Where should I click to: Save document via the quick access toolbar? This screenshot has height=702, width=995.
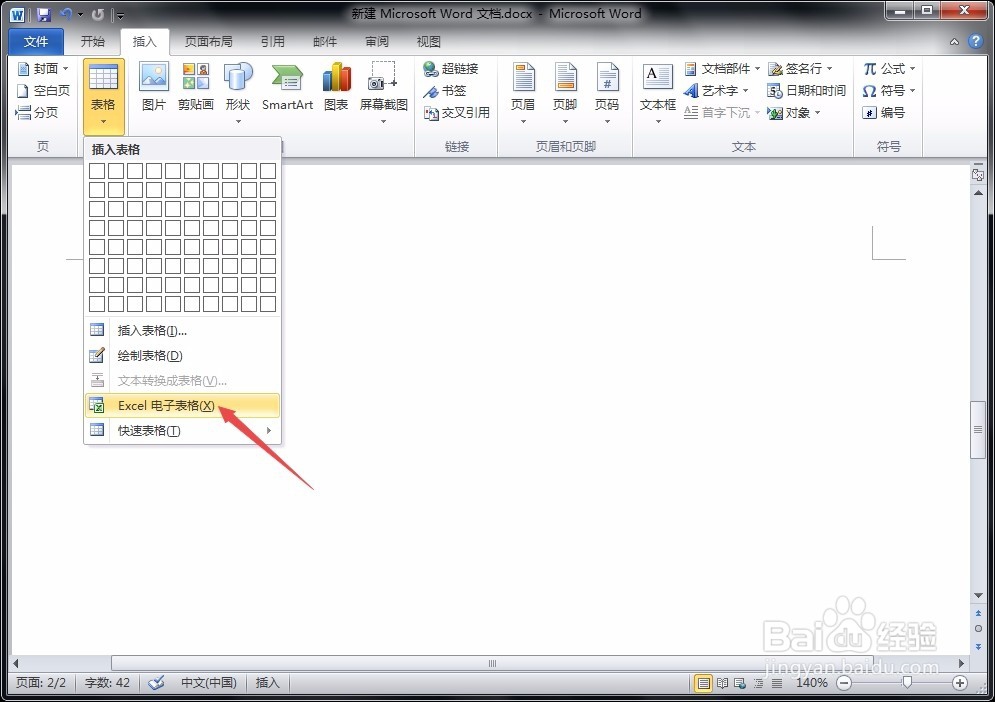44,14
